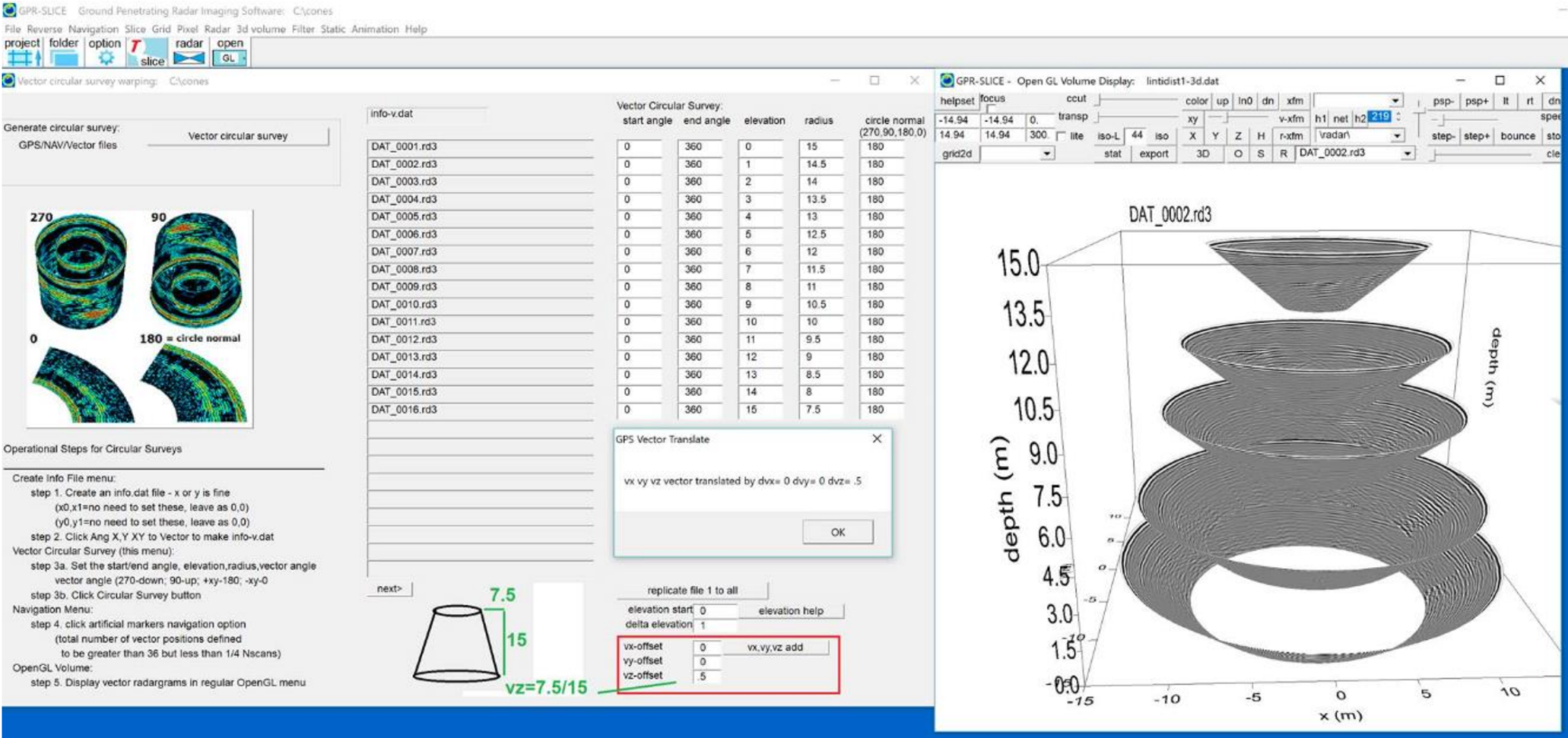The width and height of the screenshot is (1568, 738).
Task: Click the up button beside color
Action: click(x=1221, y=100)
